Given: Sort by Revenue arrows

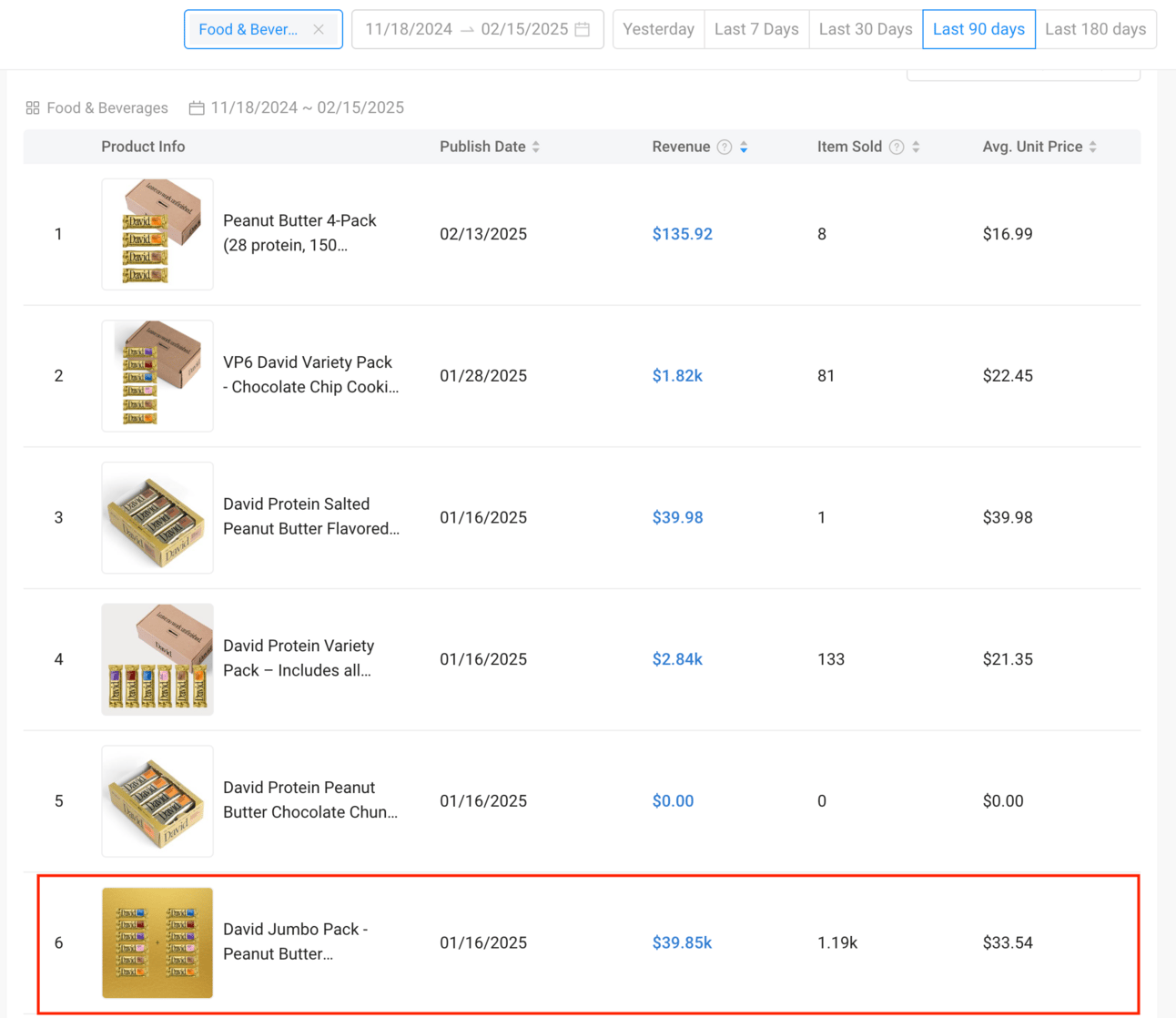Looking at the screenshot, I should point(744,147).
